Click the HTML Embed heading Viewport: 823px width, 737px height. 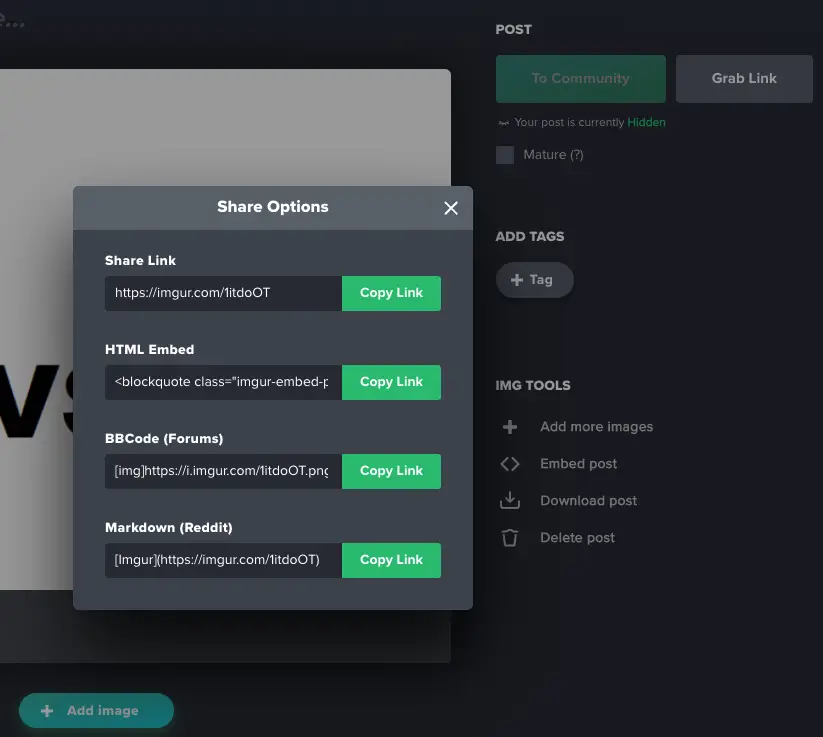pyautogui.click(x=150, y=350)
